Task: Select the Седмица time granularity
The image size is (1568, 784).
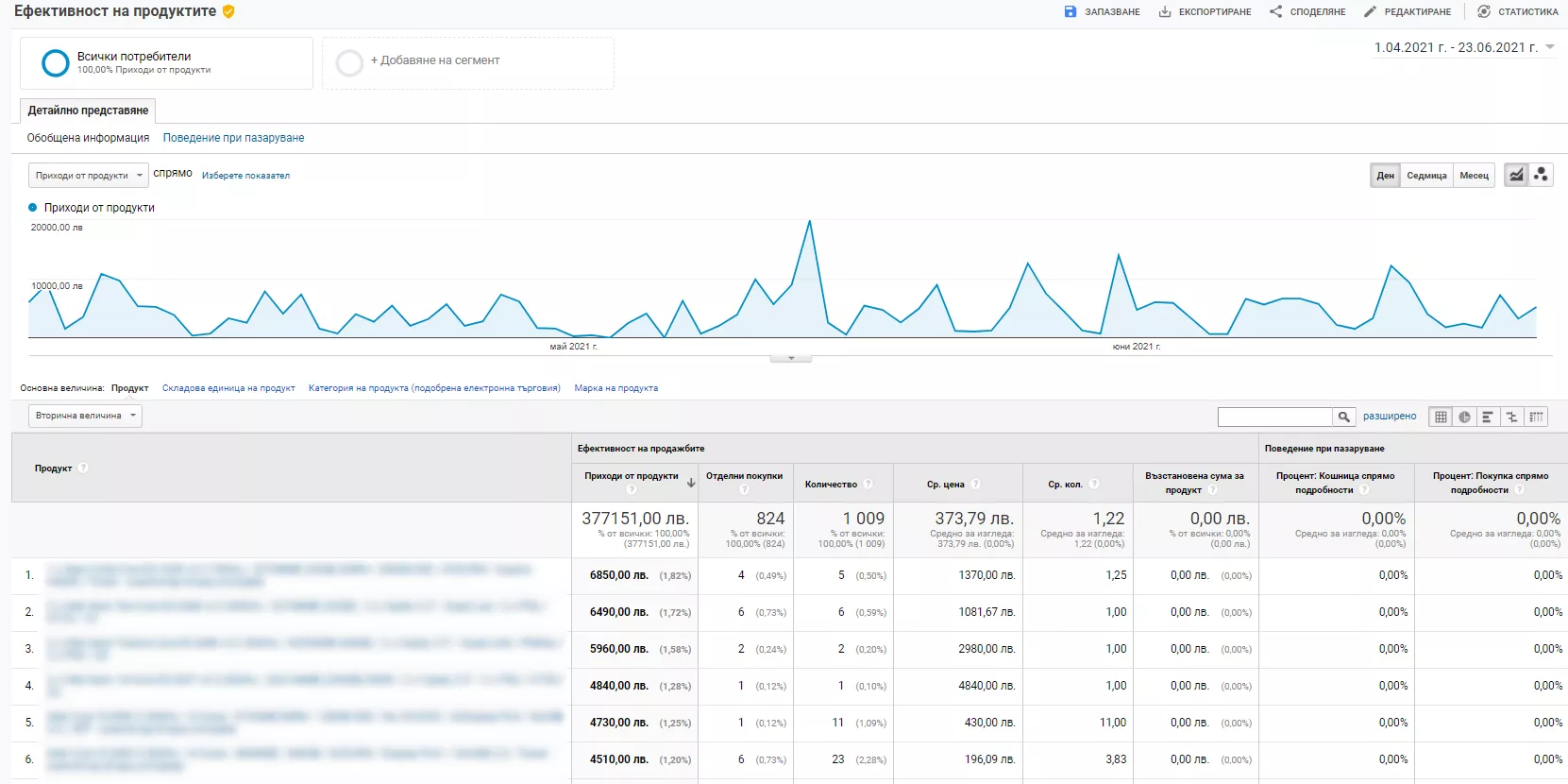Action: [1426, 176]
